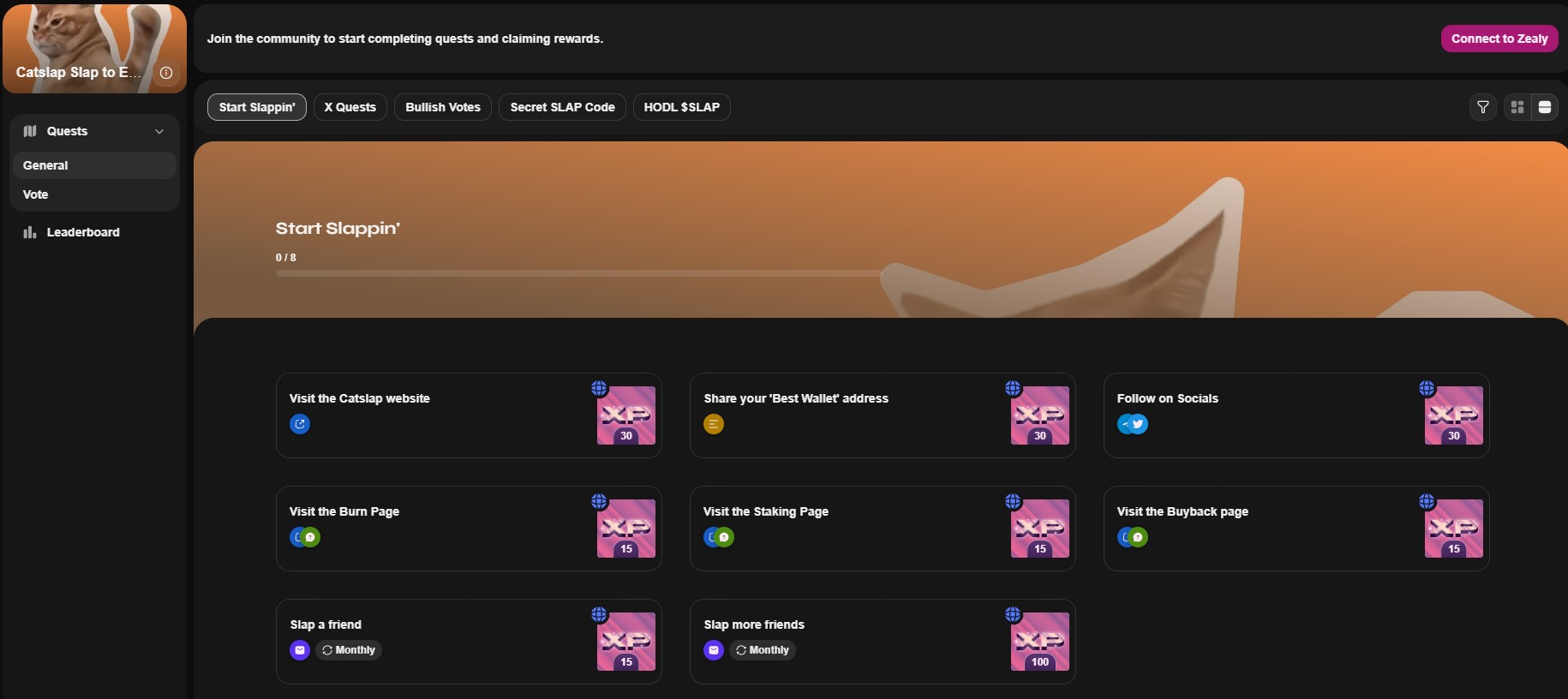The height and width of the screenshot is (699, 1568).
Task: Collapse the Quests section chevron
Action: [159, 131]
